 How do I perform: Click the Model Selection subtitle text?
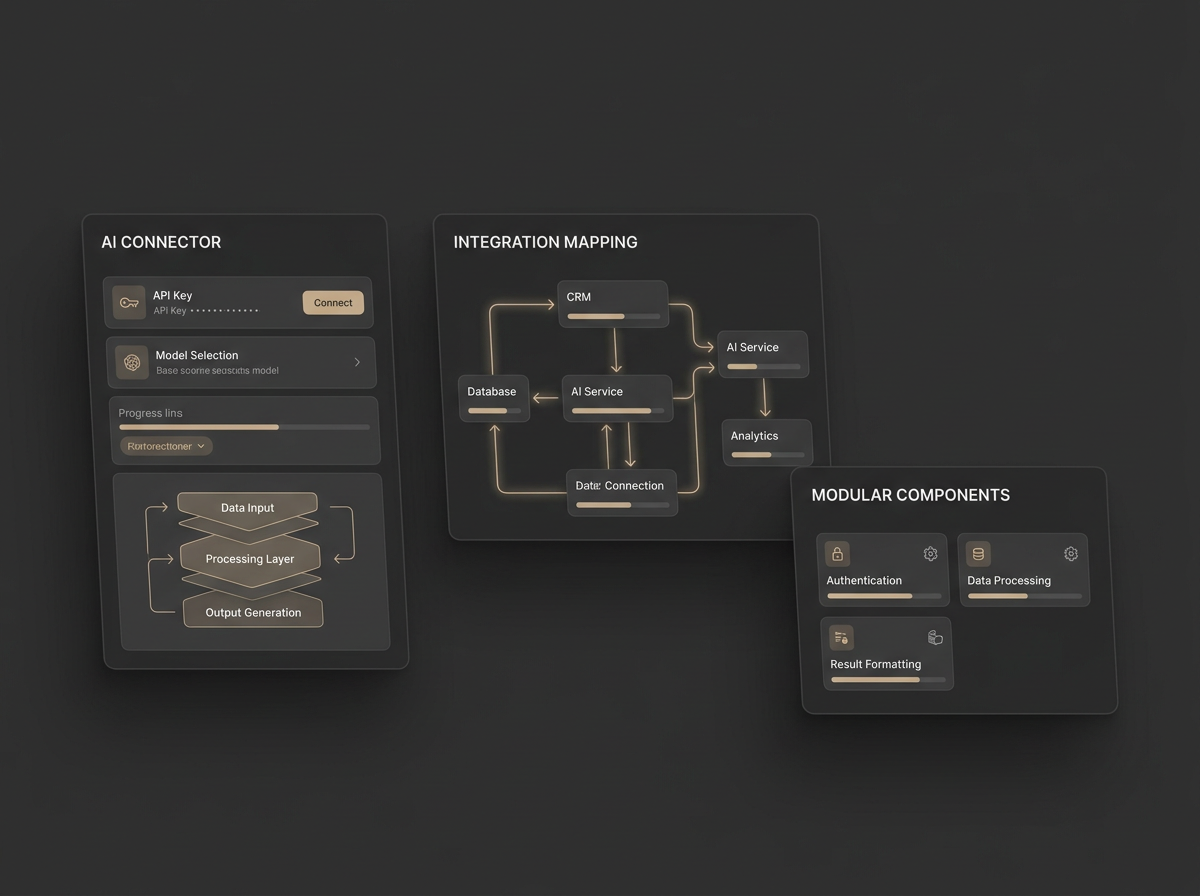tap(217, 371)
